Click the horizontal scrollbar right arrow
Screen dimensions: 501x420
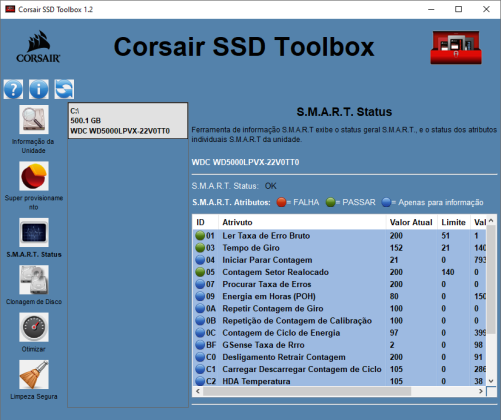click(481, 391)
